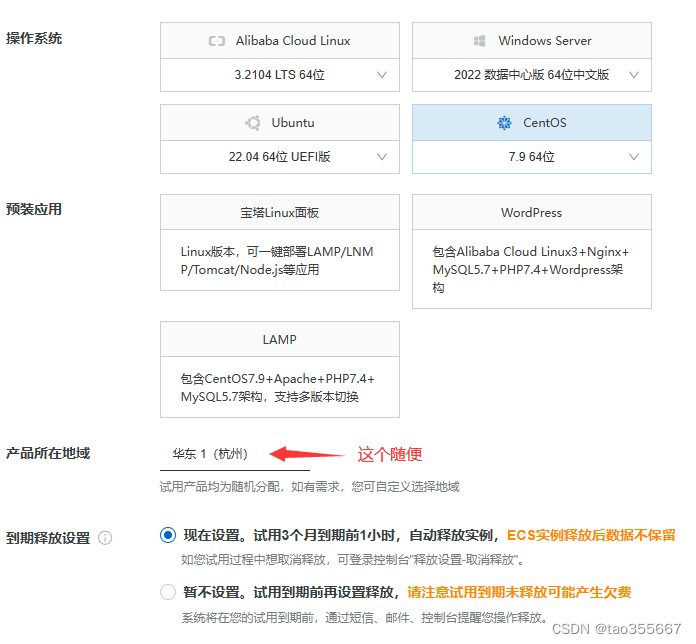This screenshot has height=644, width=696.
Task: Open the 7.9 64位 CentOS version dropdown
Action: click(x=532, y=157)
